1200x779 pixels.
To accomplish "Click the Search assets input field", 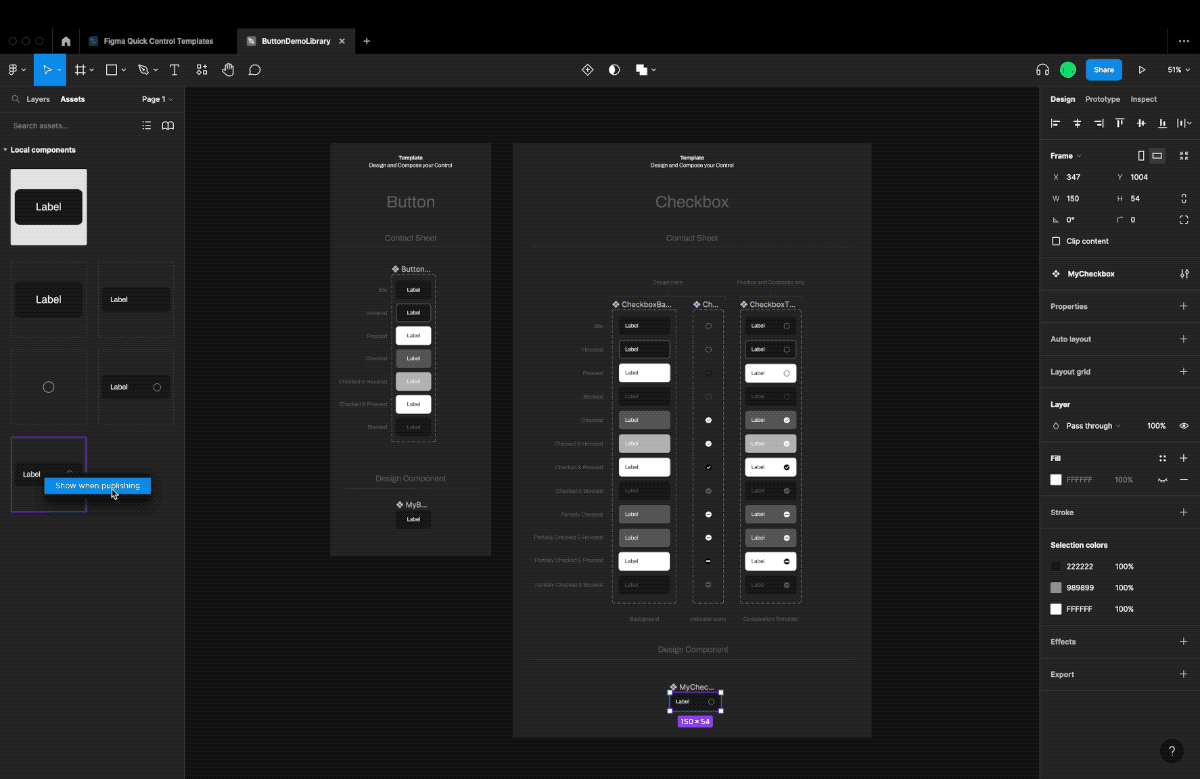I will (x=70, y=126).
